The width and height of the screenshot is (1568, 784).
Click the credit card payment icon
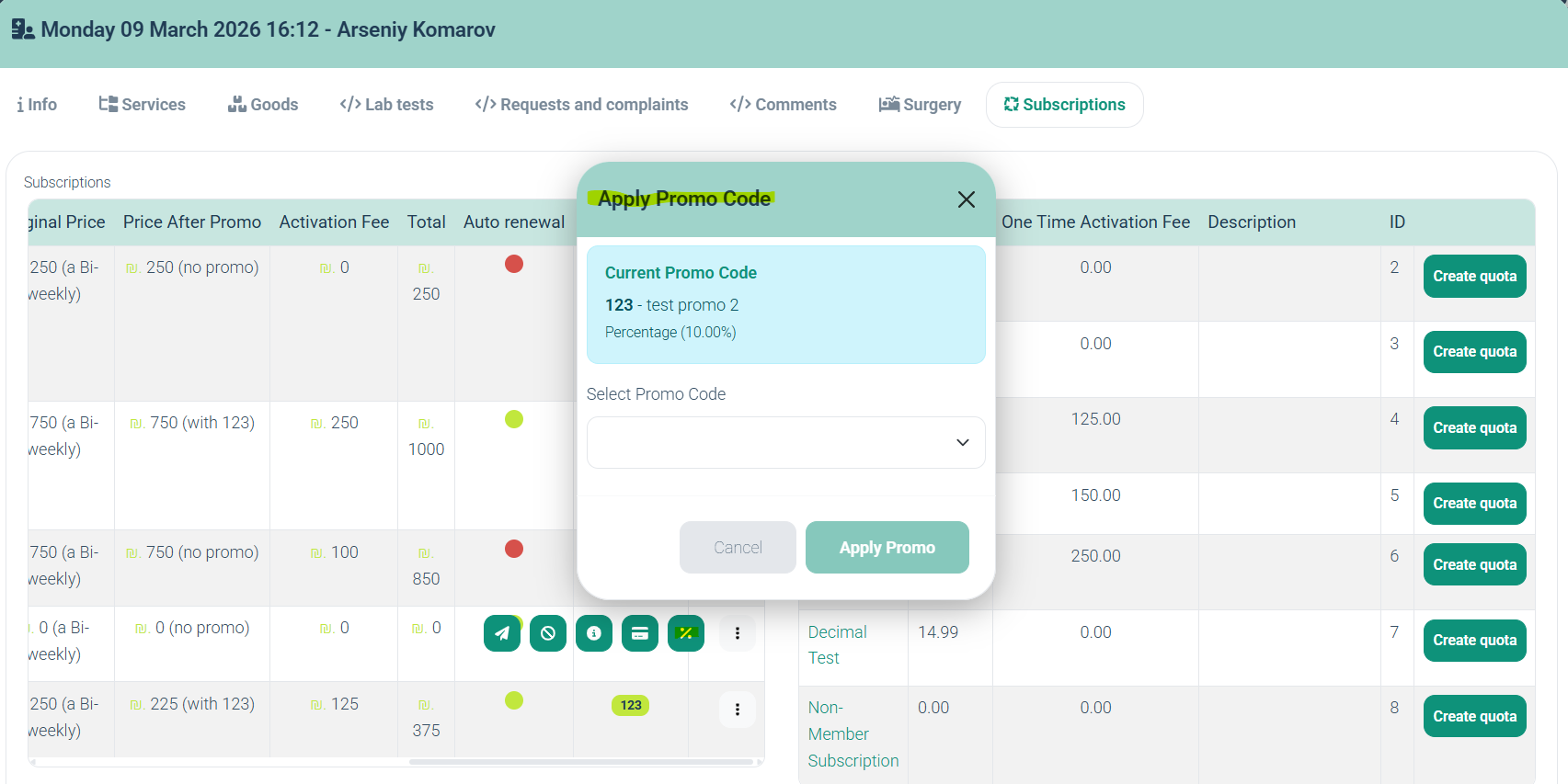tap(640, 633)
